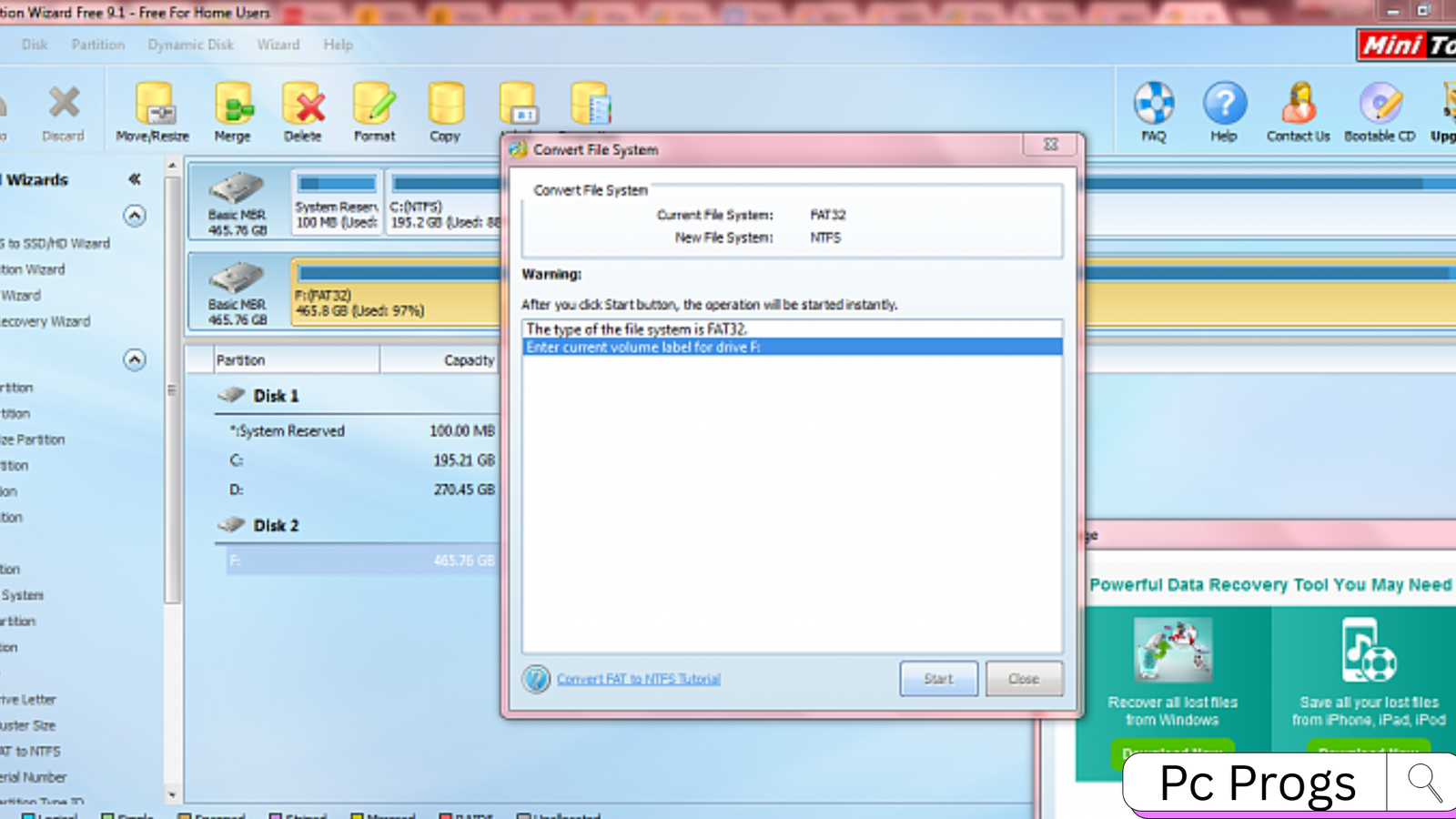
Task: Click the Start button in Convert dialog
Action: [x=938, y=679]
